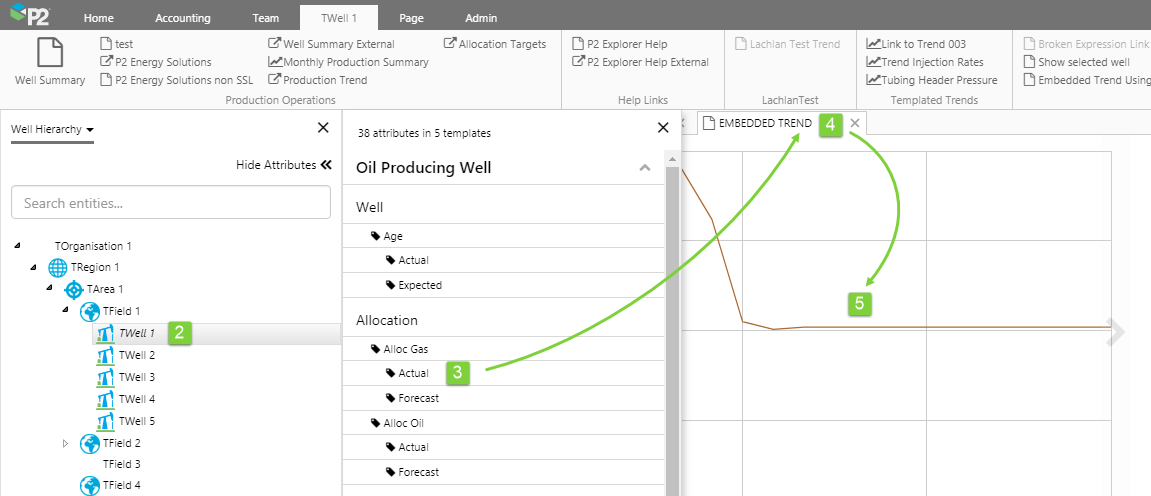
Task: Close the Well Hierarchy panel
Action: coord(323,127)
